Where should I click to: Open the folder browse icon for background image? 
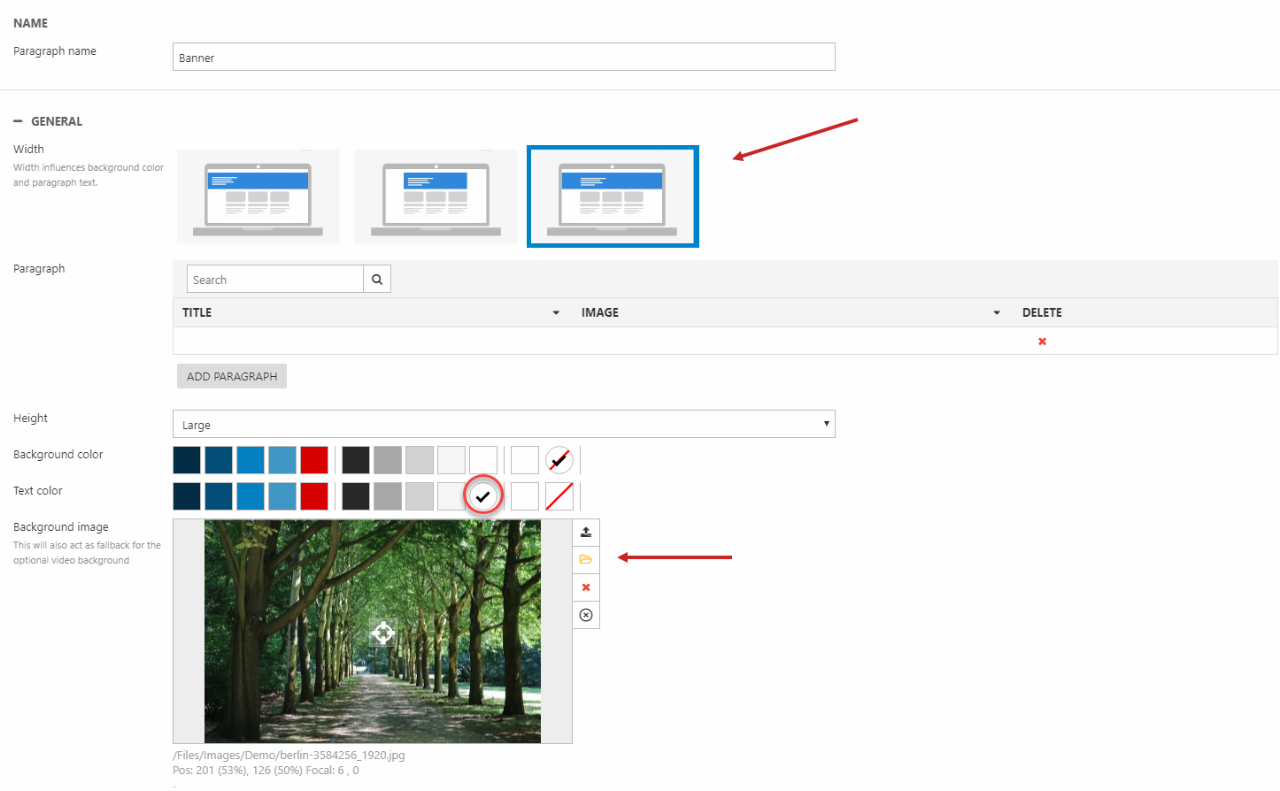[x=586, y=559]
